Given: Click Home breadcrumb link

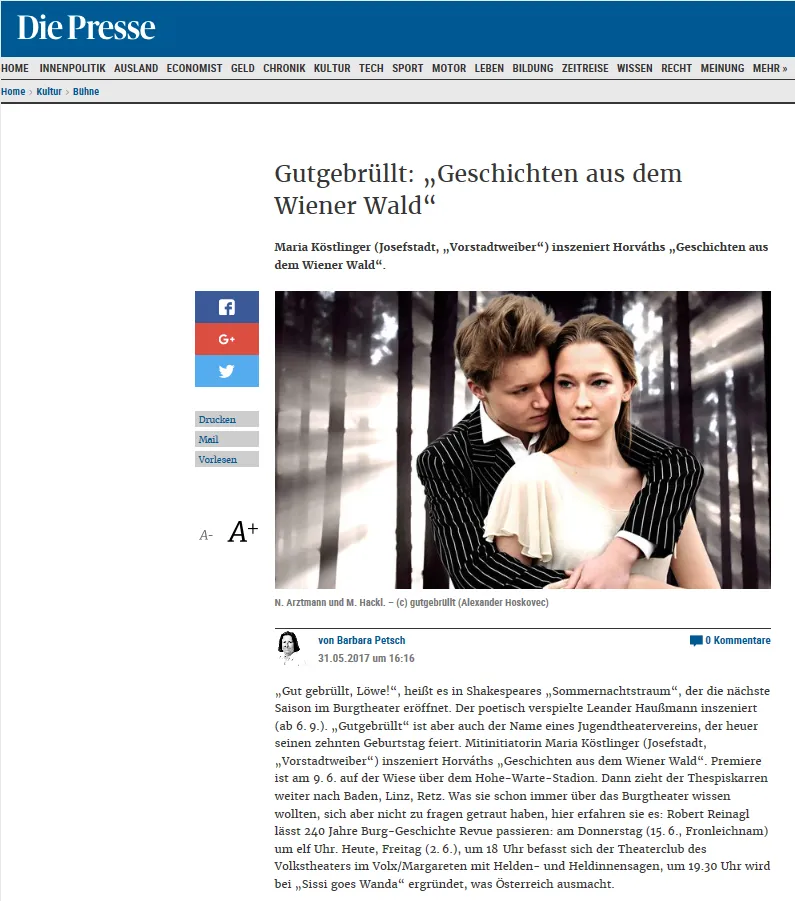Looking at the screenshot, I should click(13, 91).
